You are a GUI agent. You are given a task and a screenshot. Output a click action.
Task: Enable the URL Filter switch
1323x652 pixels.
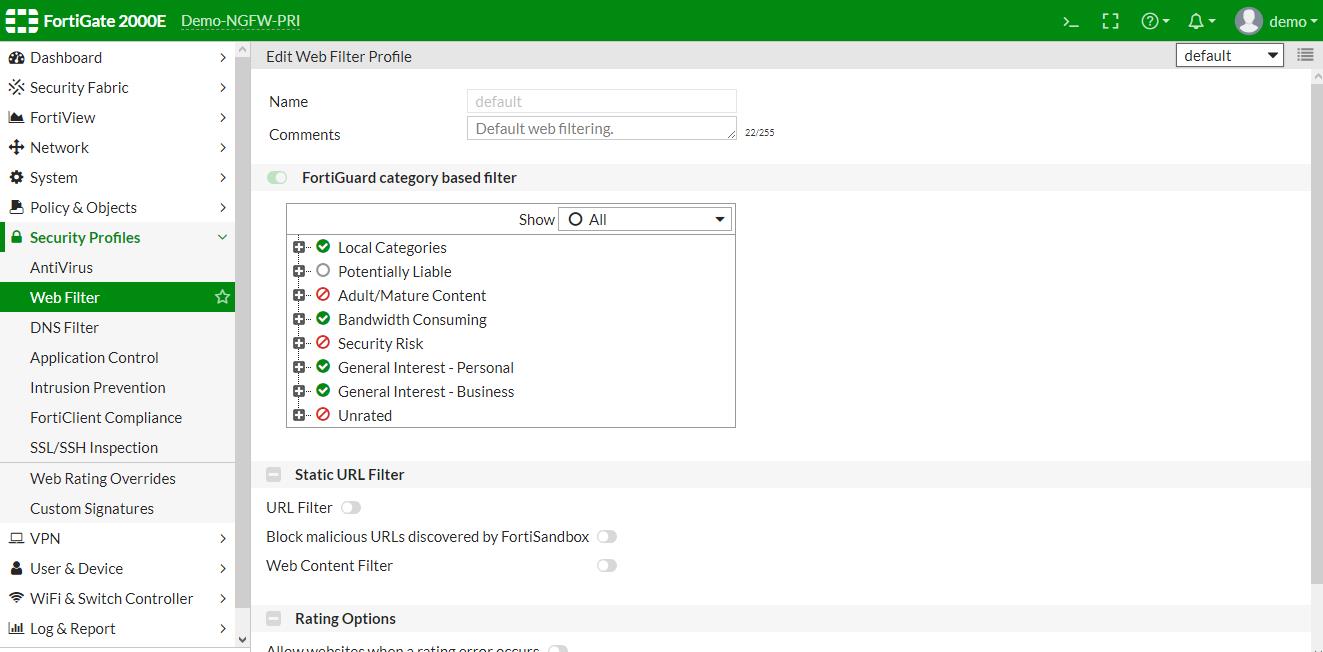[x=351, y=508]
